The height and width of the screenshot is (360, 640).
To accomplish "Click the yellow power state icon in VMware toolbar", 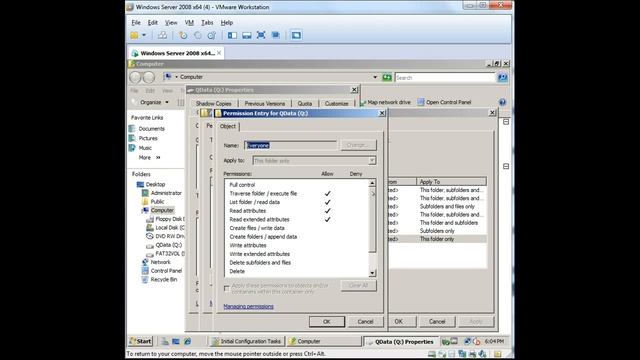I will click(x=134, y=36).
